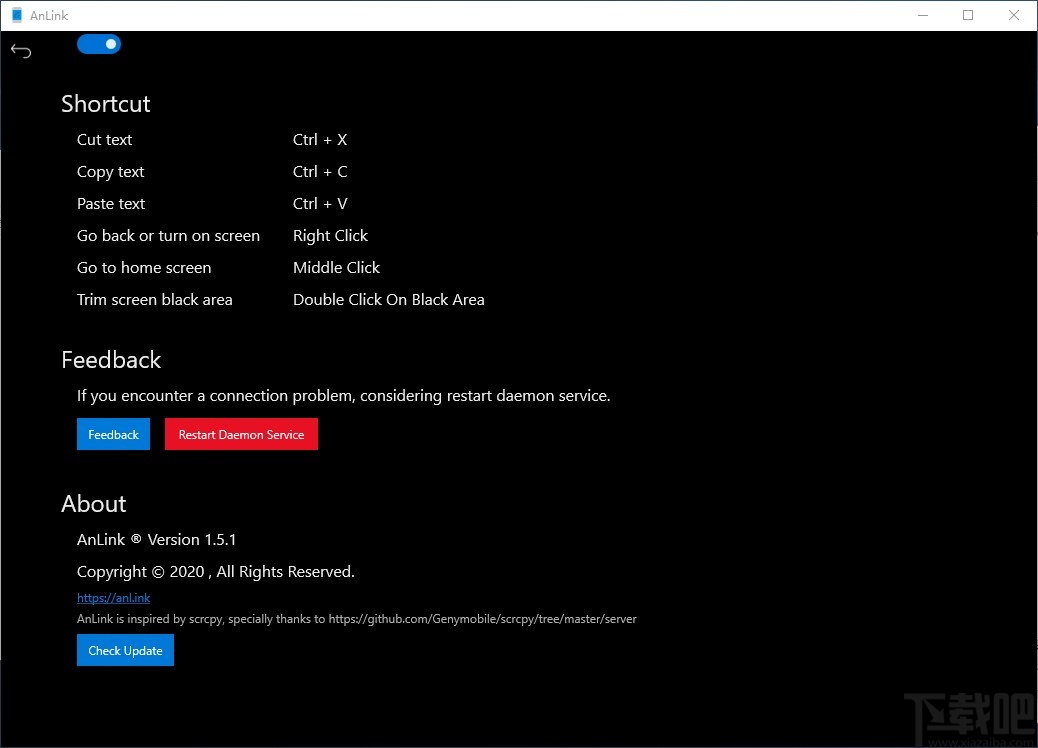The height and width of the screenshot is (748, 1038).
Task: Click the "Right Click" shortcut value
Action: [330, 236]
